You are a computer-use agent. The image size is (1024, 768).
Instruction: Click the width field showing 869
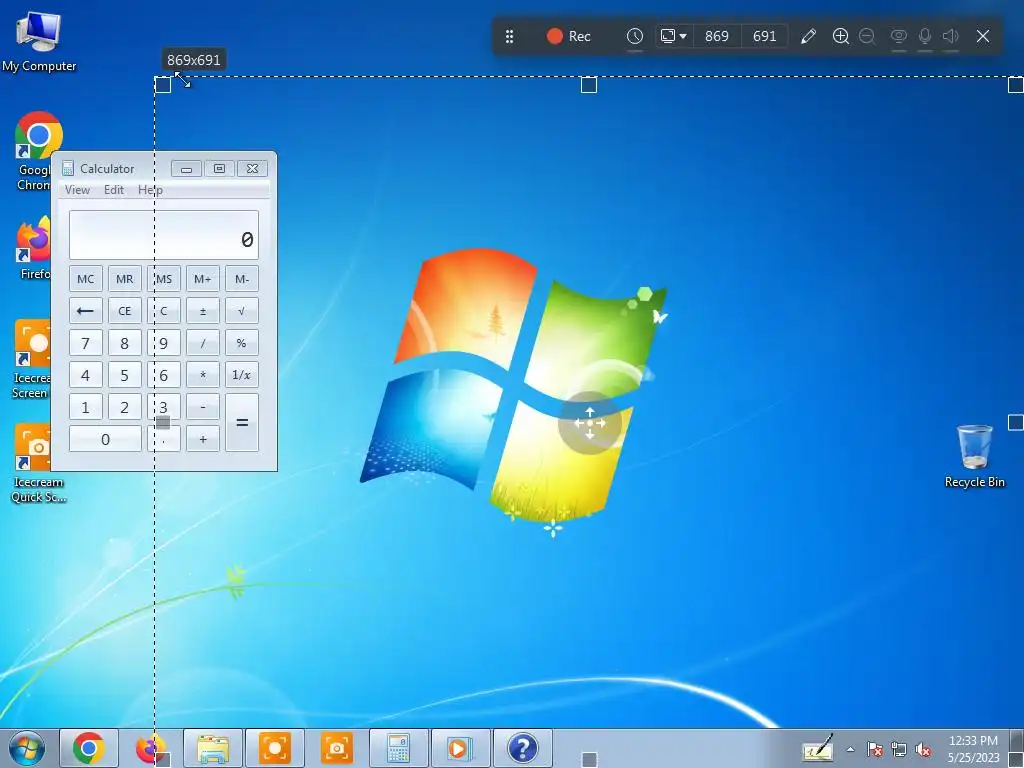(x=716, y=36)
